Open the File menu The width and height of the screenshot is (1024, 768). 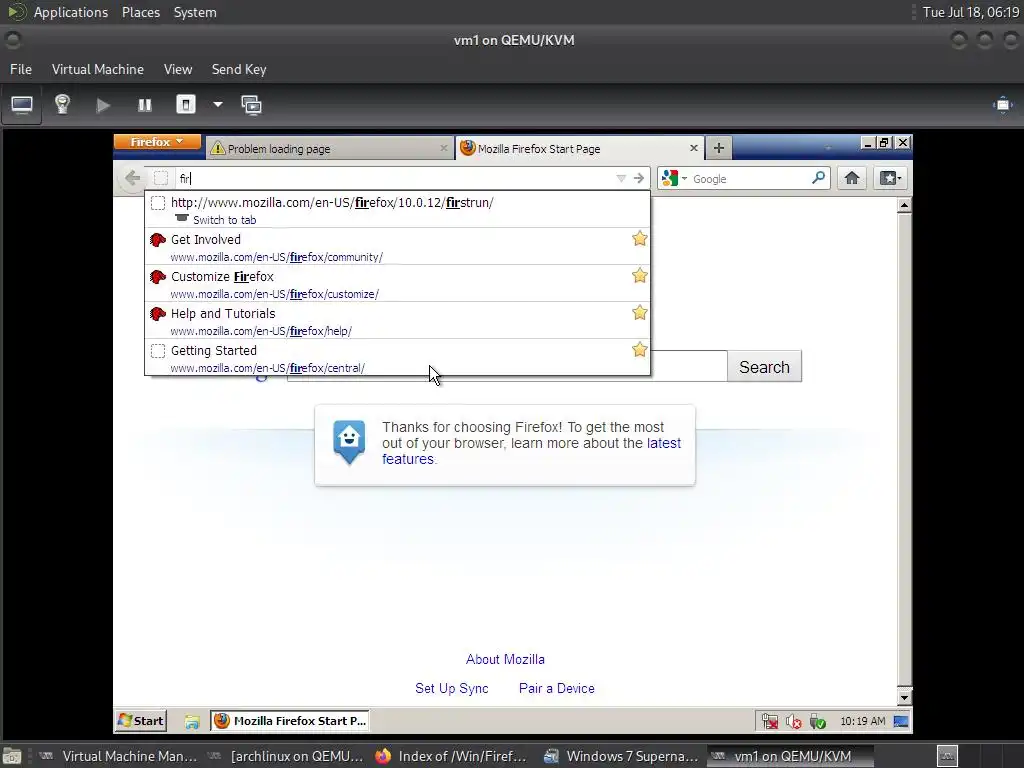21,69
